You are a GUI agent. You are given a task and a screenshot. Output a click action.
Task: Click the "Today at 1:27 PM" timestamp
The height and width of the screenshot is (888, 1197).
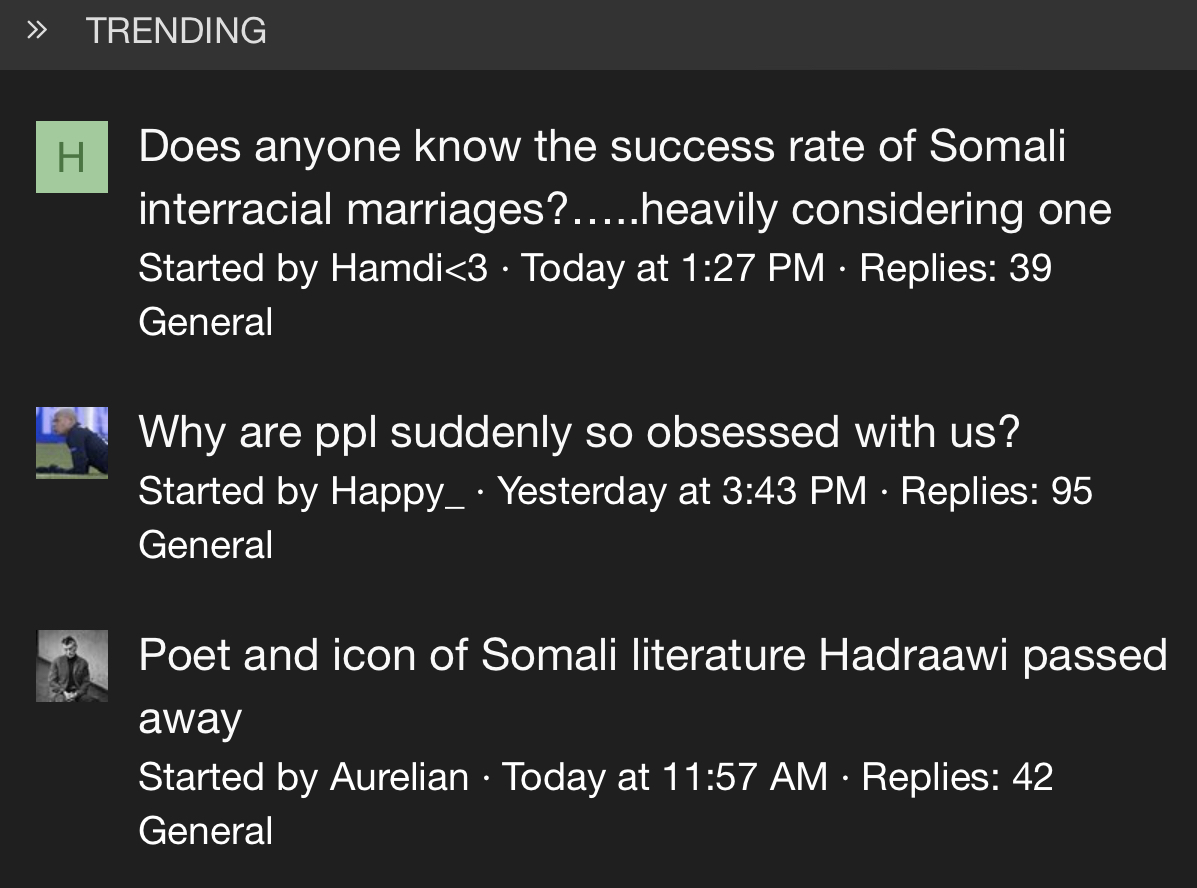click(673, 268)
